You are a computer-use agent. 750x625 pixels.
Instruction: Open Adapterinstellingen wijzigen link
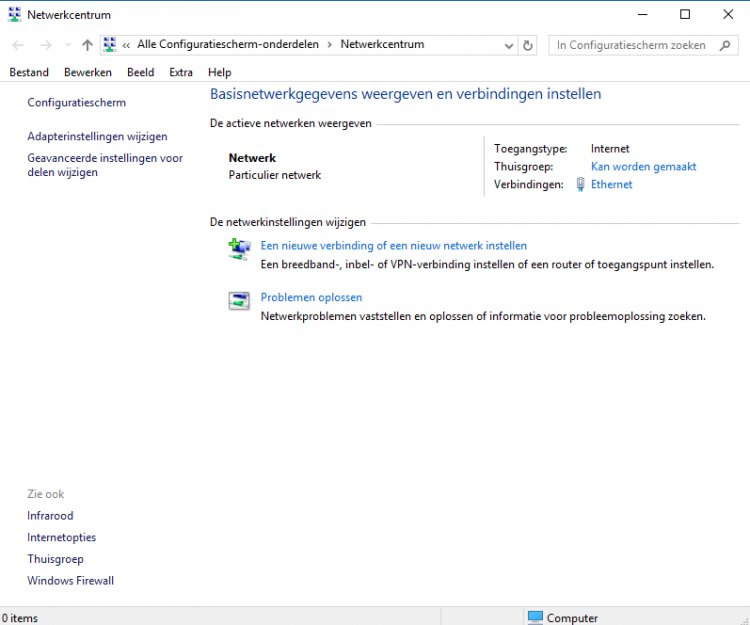97,136
